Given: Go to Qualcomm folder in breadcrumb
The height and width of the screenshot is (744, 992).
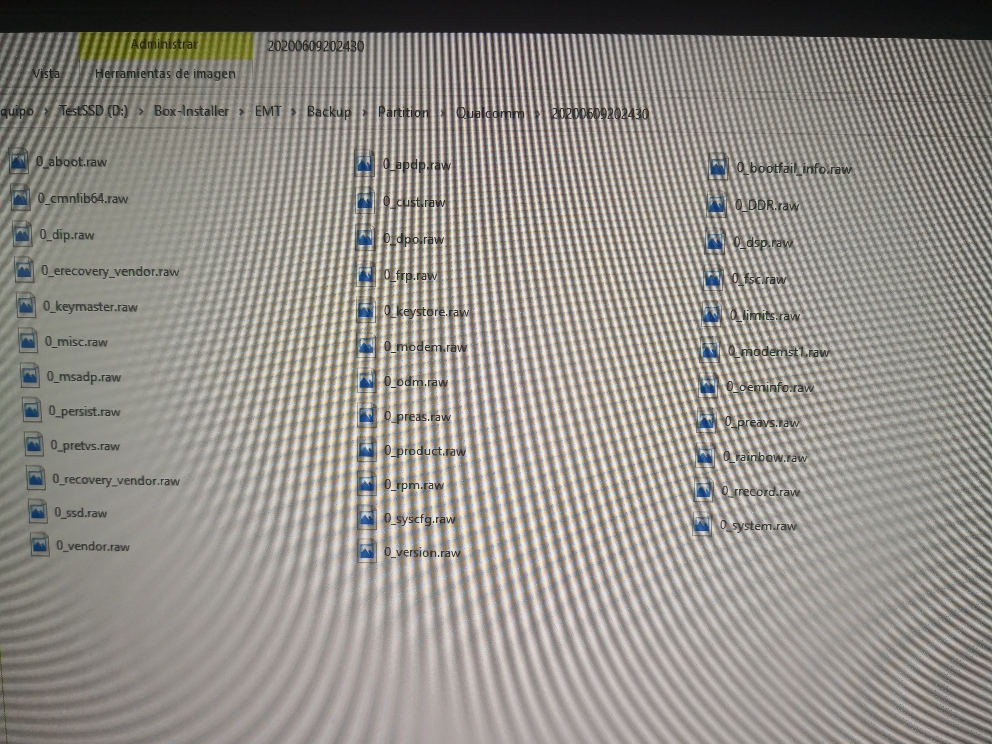Looking at the screenshot, I should coord(490,113).
